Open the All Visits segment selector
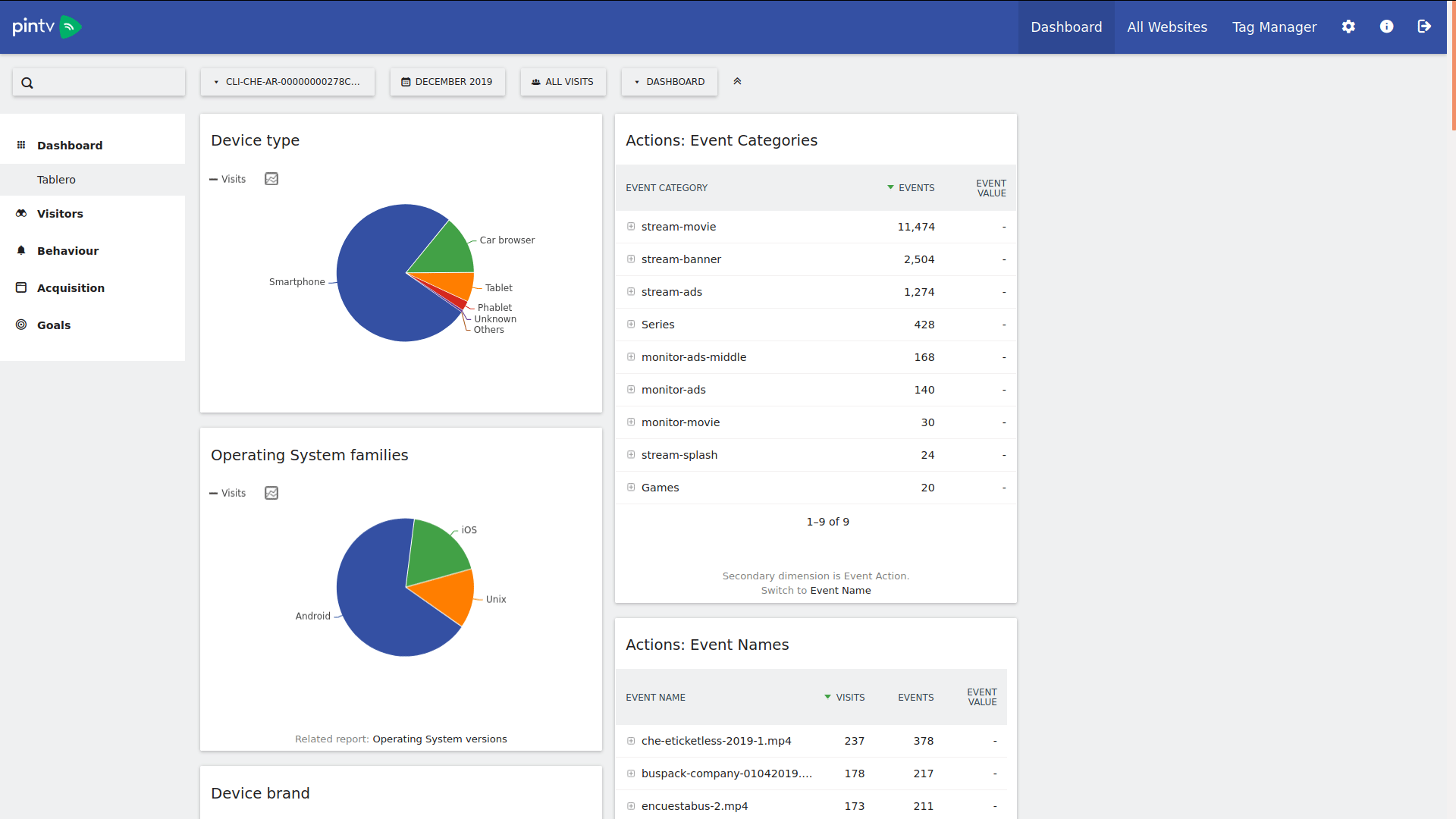The width and height of the screenshot is (1456, 819). (563, 82)
